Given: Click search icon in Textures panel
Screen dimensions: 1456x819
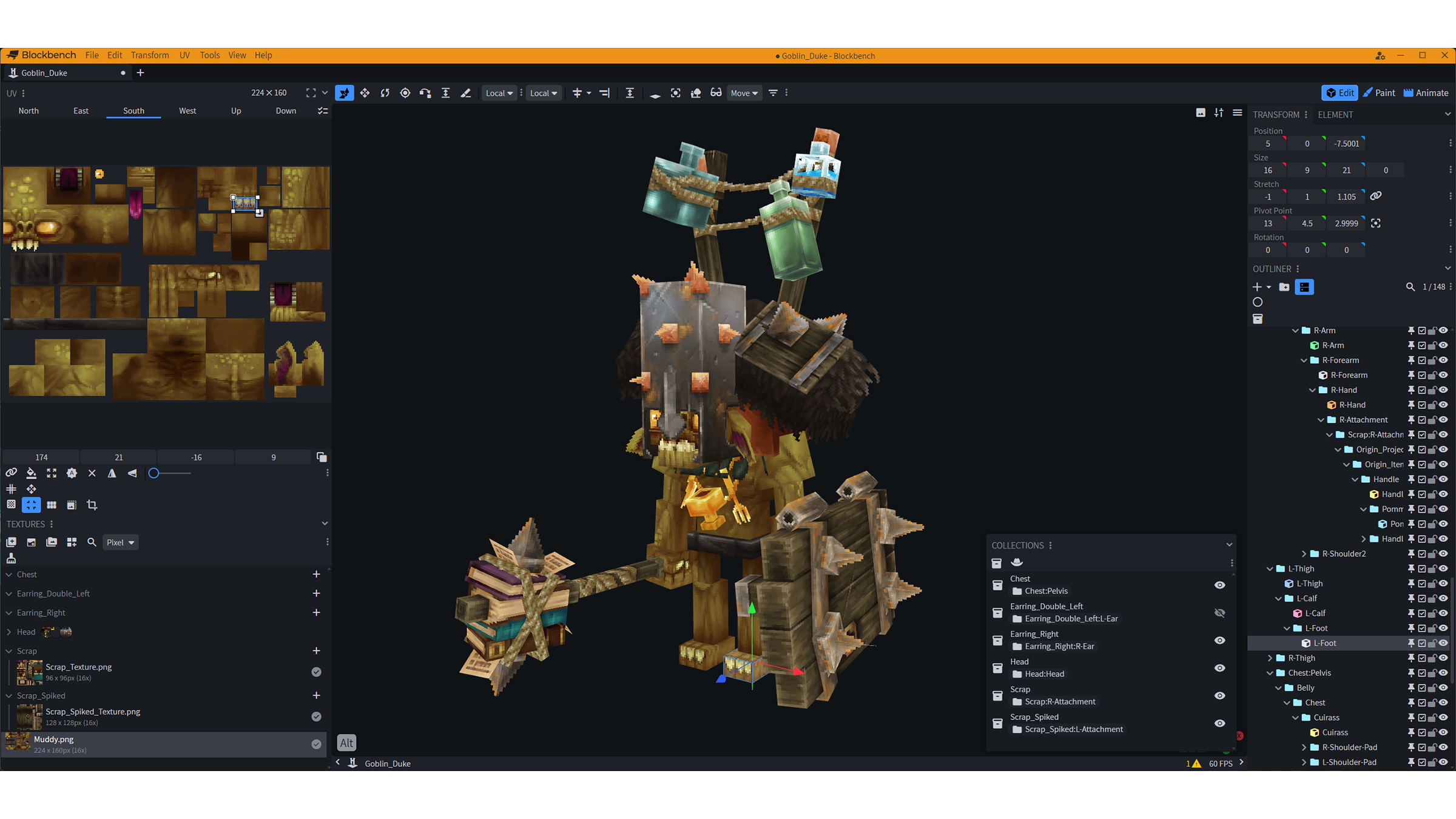Looking at the screenshot, I should 92,542.
